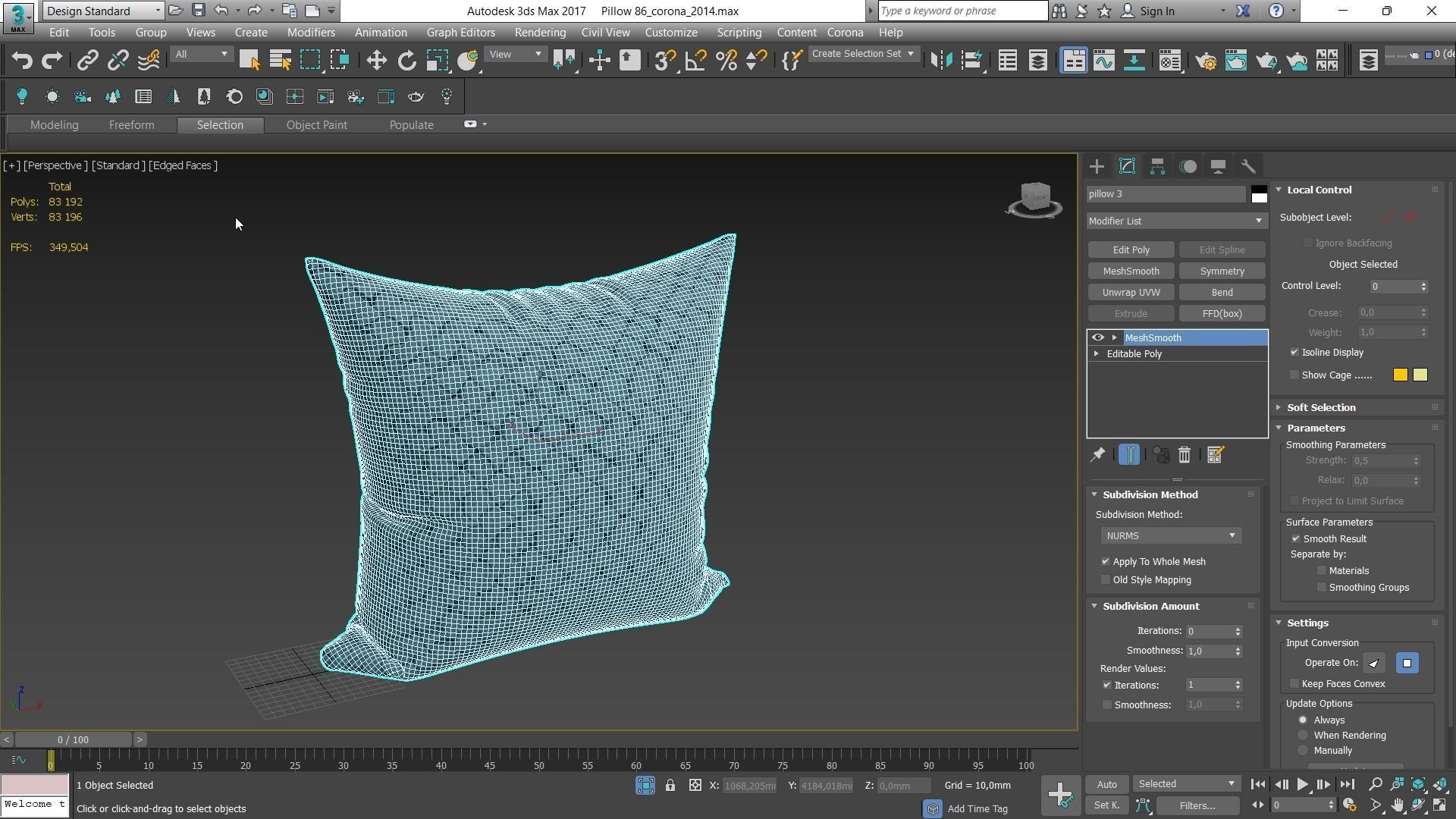Click the Edit Poly button
Screen dimensions: 1456x819
[x=1131, y=250]
